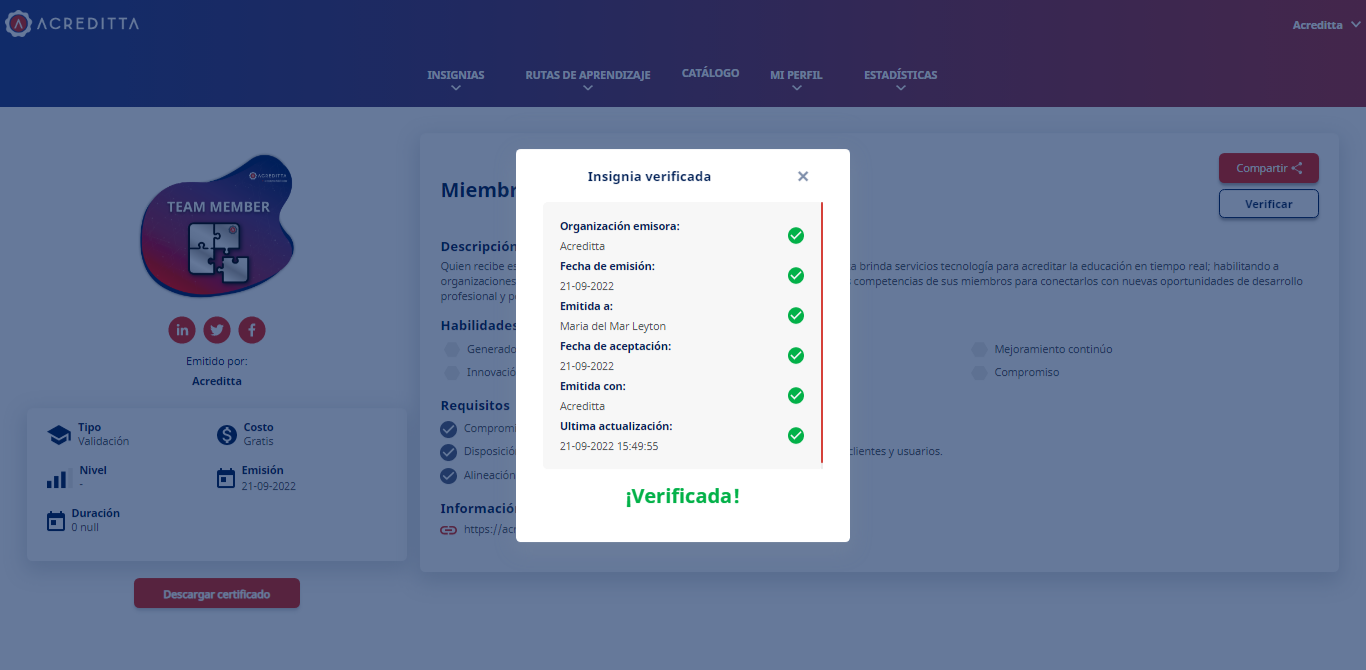Click the Gratis cost value

tap(258, 441)
